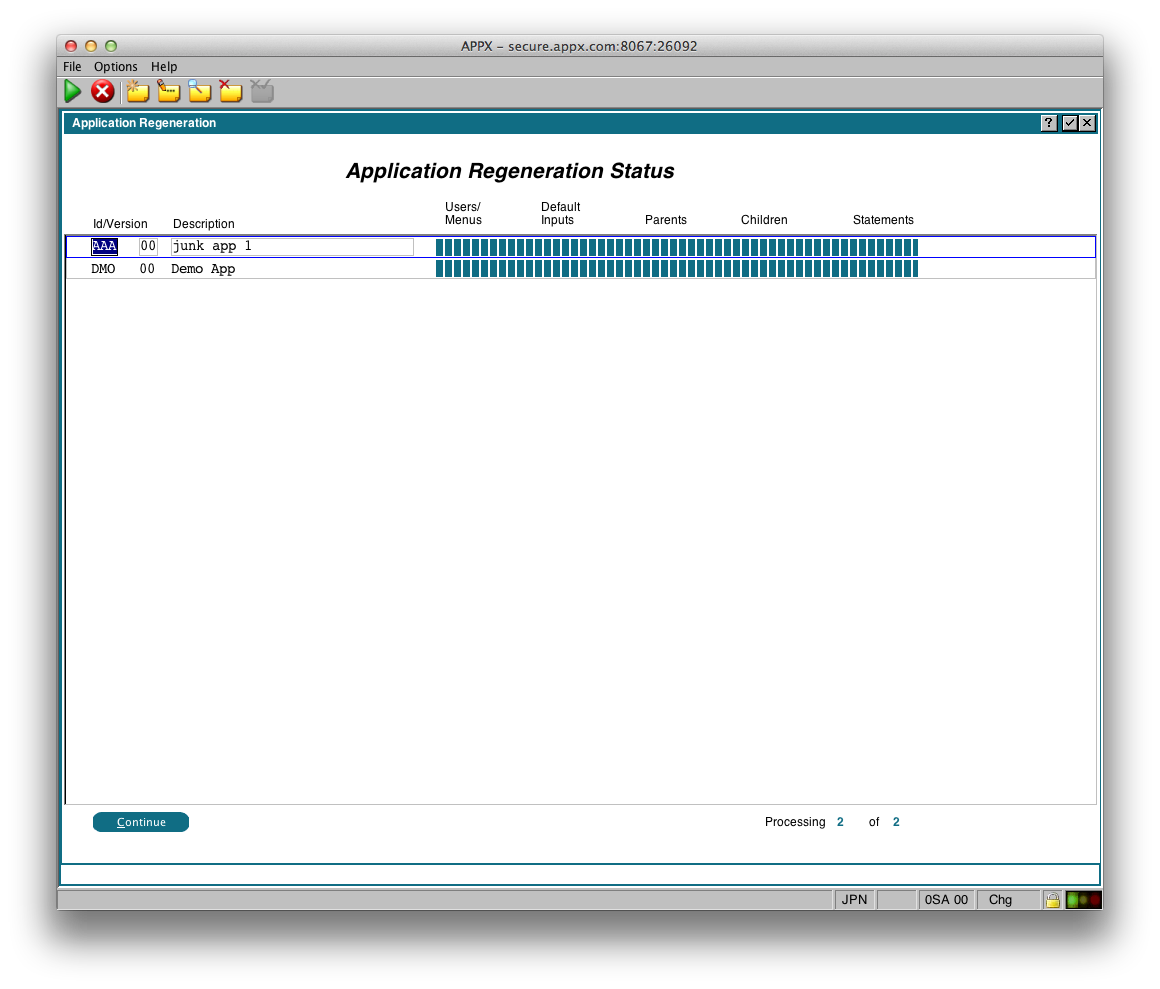The image size is (1160, 989).
Task: Open the inquire note icon with magnifier
Action: tap(200, 92)
